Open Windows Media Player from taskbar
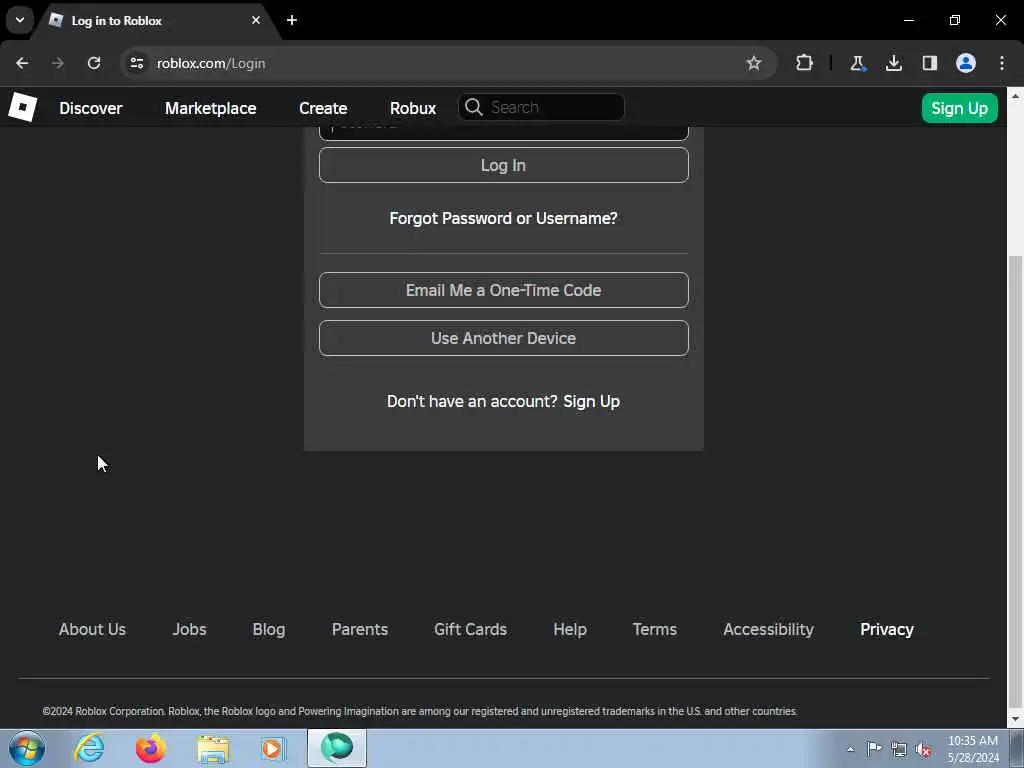Viewport: 1024px width, 768px height. pos(274,748)
